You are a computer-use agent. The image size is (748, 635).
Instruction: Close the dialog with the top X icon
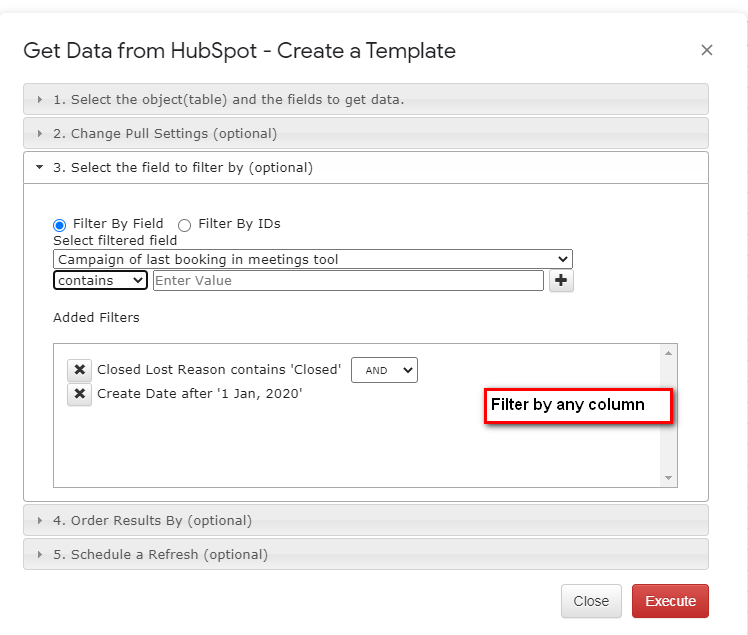(x=706, y=50)
